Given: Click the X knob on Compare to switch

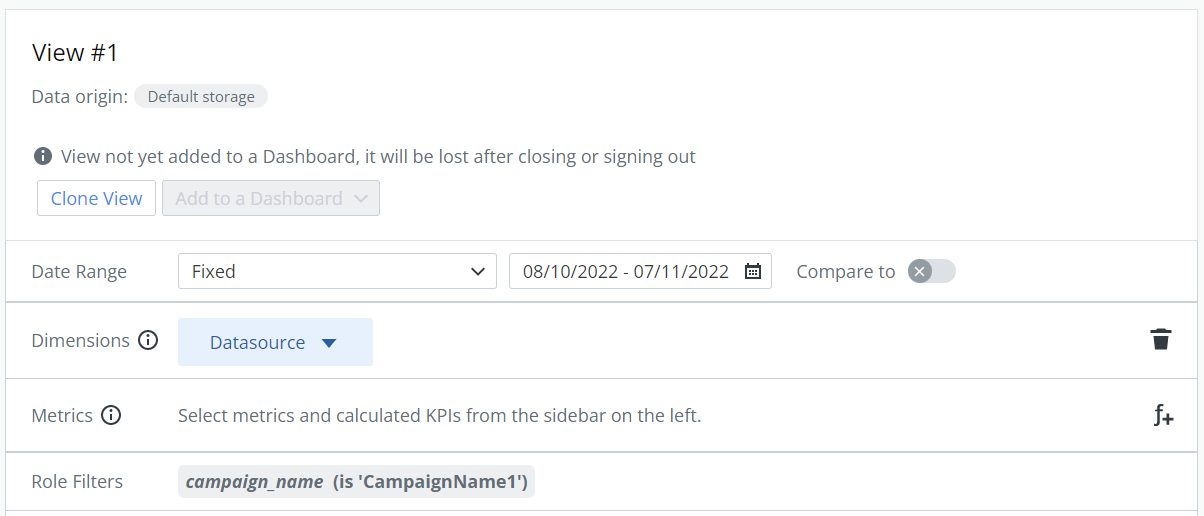Looking at the screenshot, I should tap(920, 271).
